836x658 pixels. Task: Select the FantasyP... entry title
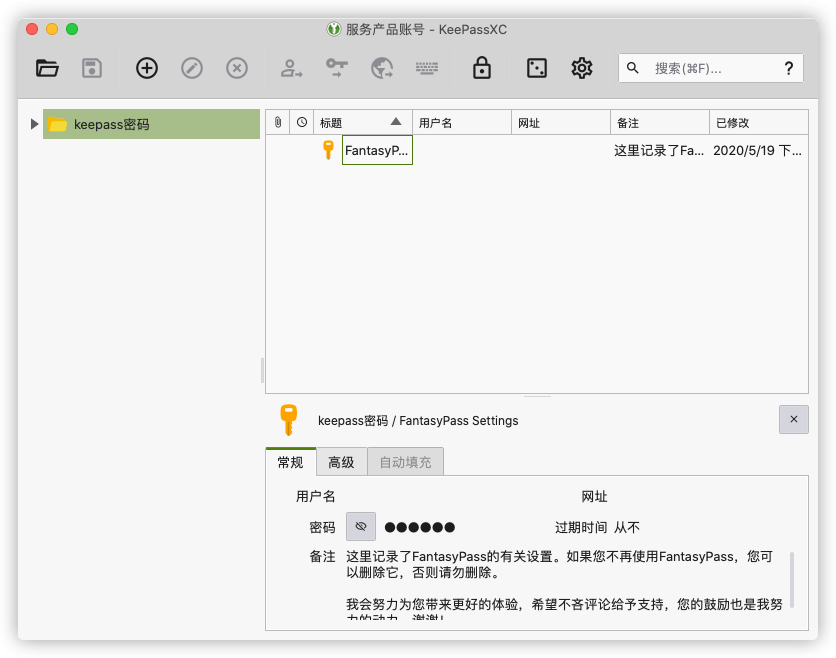(x=377, y=150)
